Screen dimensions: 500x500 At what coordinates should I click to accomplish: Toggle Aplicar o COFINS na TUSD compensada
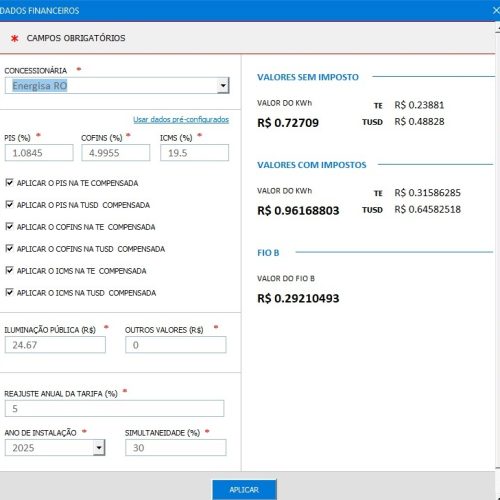click(x=9, y=249)
